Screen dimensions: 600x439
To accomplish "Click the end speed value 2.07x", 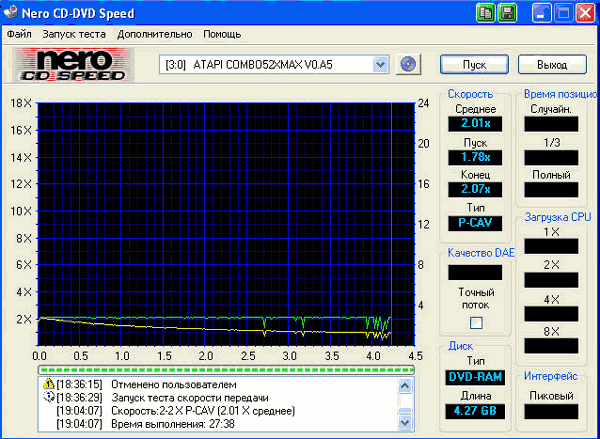I will click(475, 189).
